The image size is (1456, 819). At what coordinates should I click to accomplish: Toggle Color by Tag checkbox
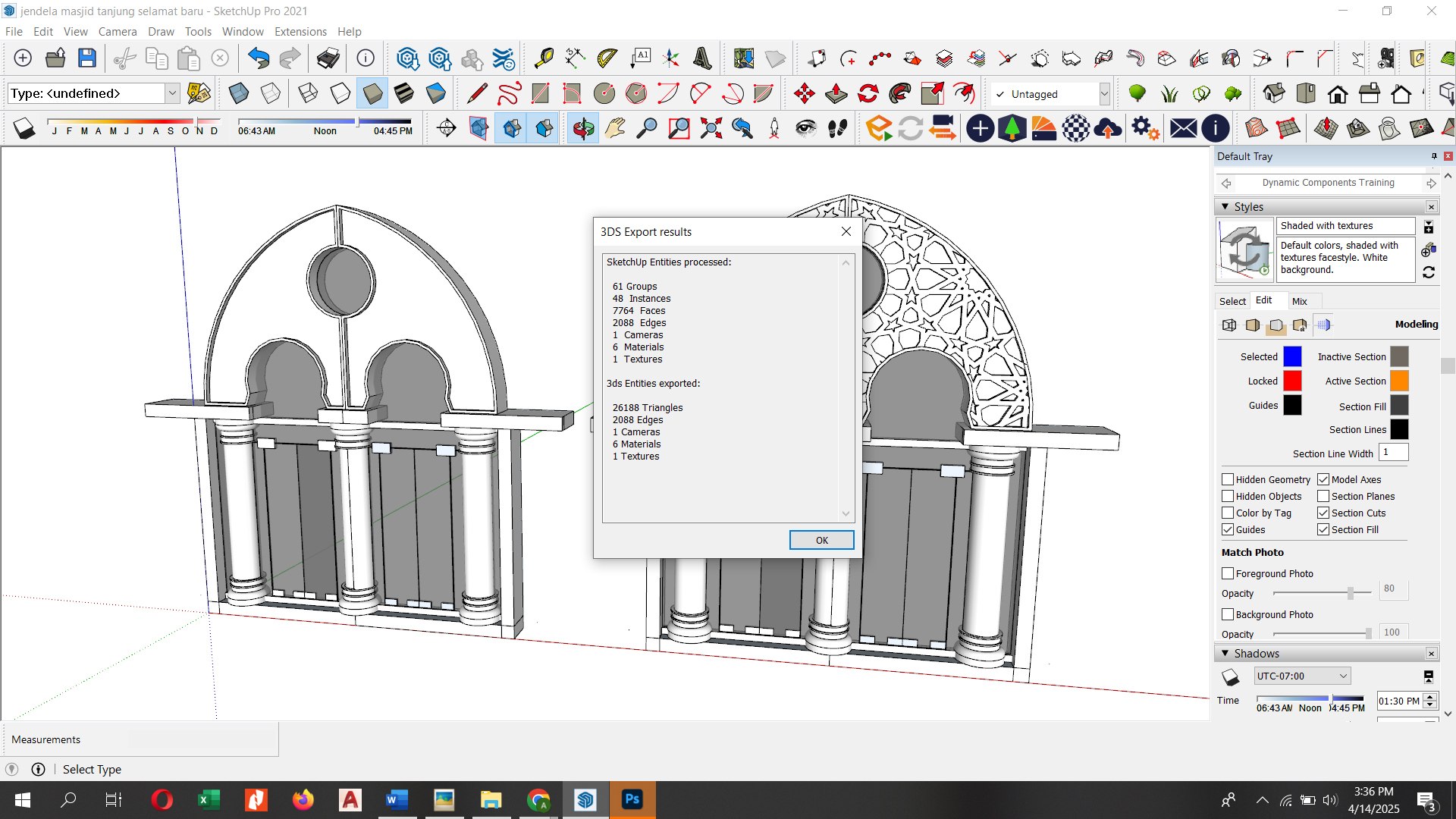pyautogui.click(x=1228, y=513)
